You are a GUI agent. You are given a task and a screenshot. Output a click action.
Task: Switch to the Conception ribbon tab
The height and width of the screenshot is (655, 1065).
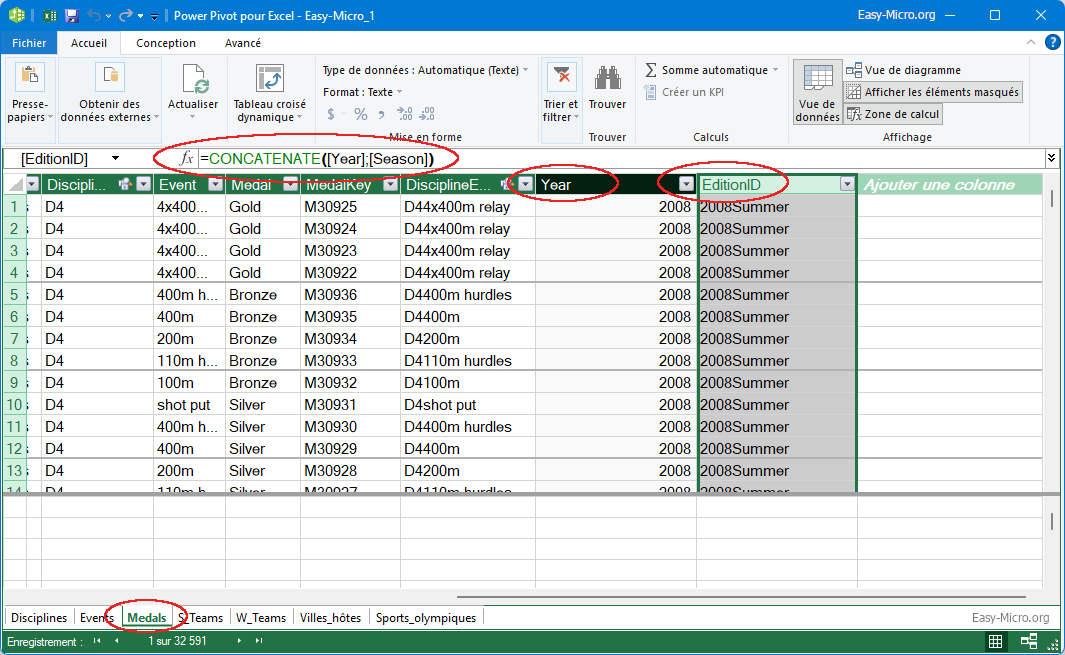click(x=166, y=43)
